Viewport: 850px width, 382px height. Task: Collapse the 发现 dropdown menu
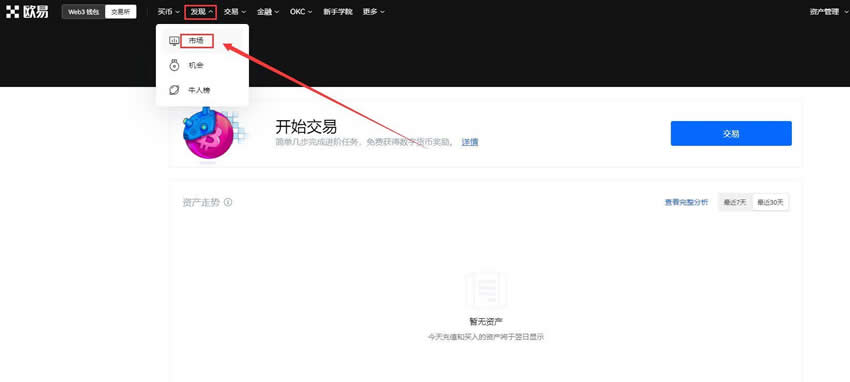[x=201, y=11]
